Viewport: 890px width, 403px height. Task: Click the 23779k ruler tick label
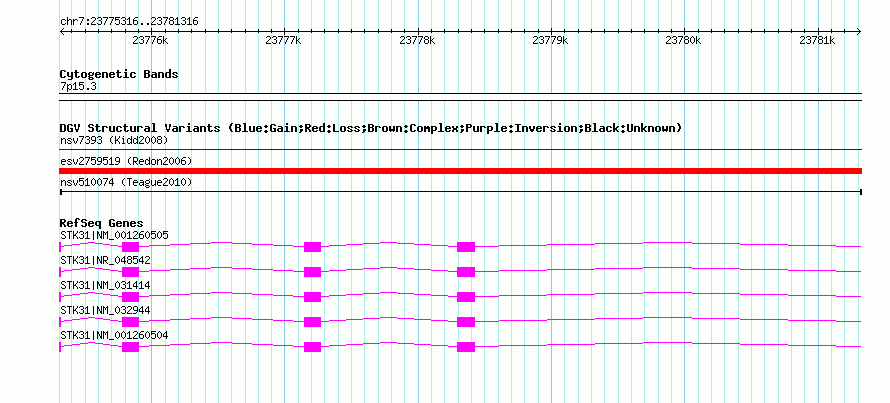(550, 40)
